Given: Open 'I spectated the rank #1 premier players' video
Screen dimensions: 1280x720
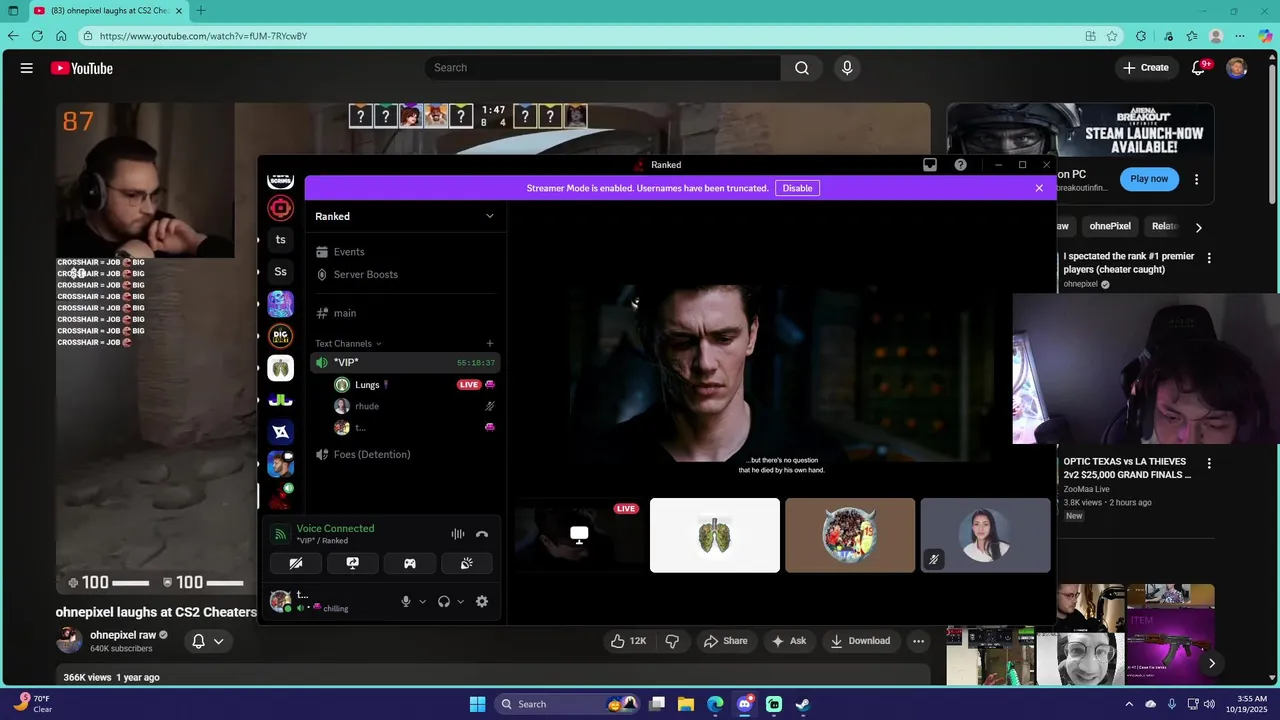Looking at the screenshot, I should 1128,263.
